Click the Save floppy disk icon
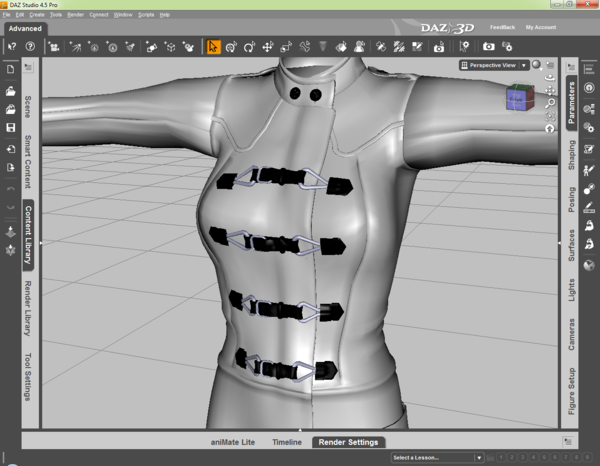Image resolution: width=600 pixels, height=466 pixels. pyautogui.click(x=10, y=128)
